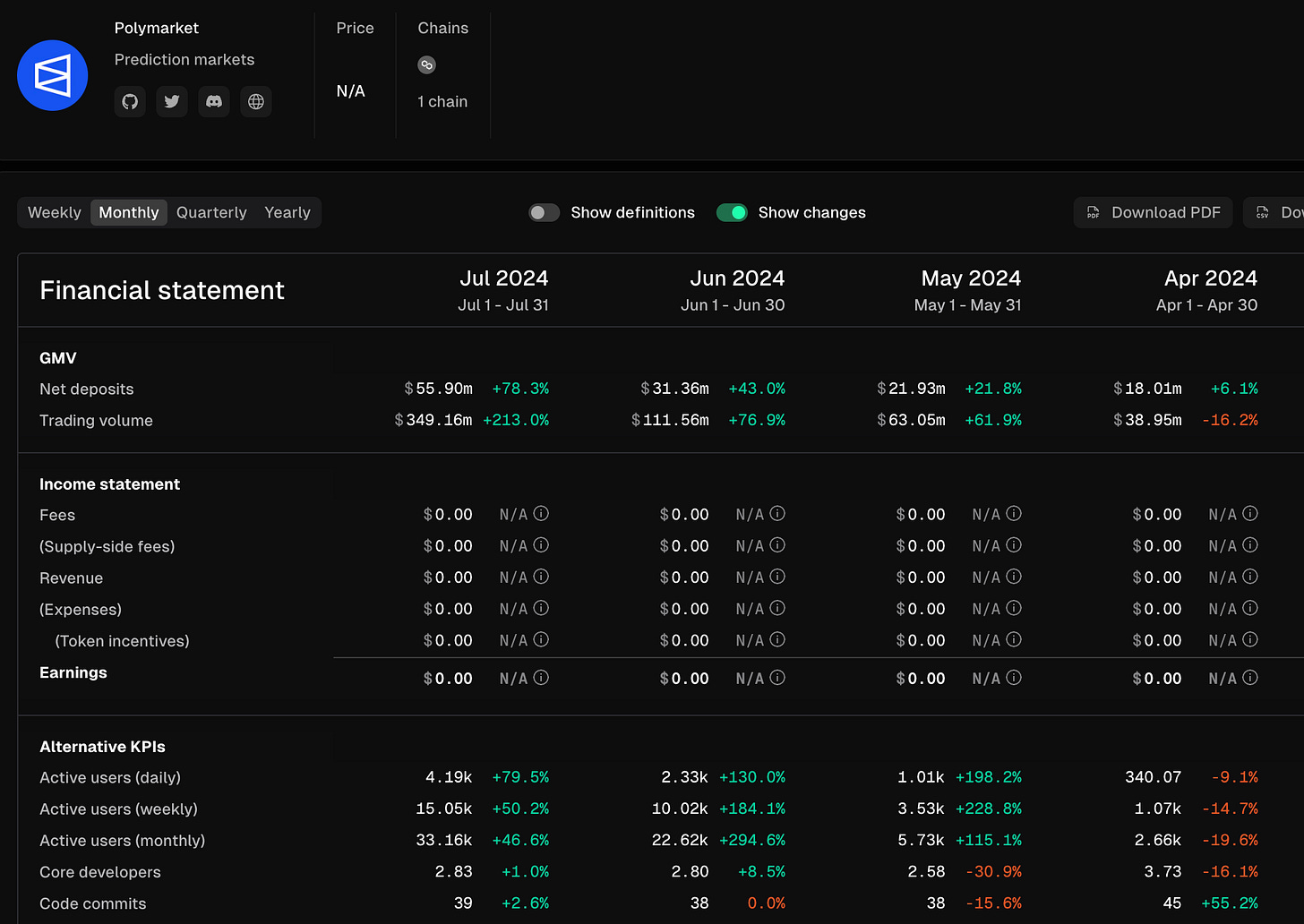Click the GMV section heading

(x=58, y=358)
